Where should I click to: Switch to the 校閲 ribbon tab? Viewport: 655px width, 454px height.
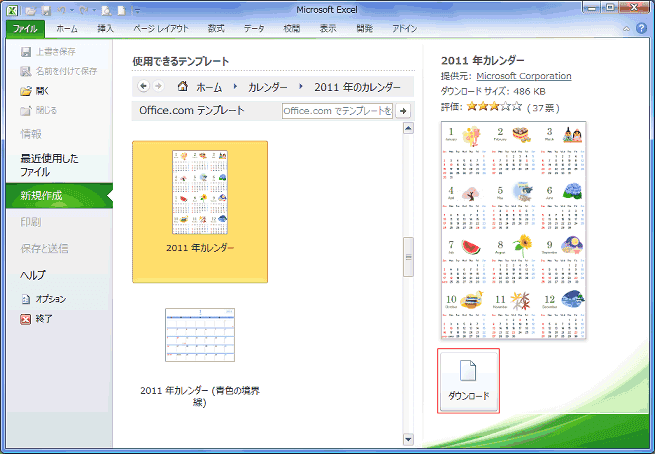coord(292,28)
